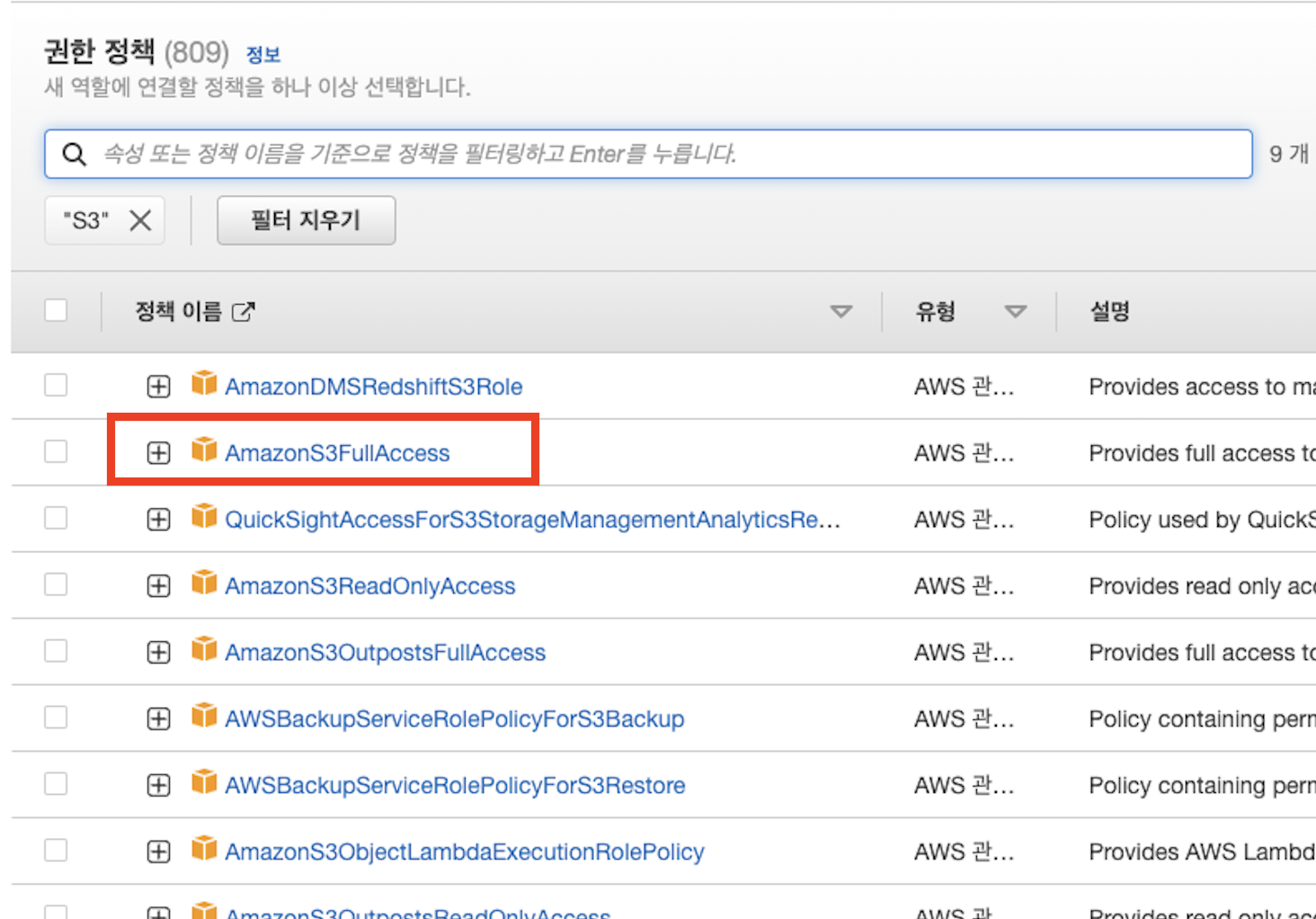The image size is (1316, 919).
Task: Click the 필터 지우기 button
Action: click(306, 220)
